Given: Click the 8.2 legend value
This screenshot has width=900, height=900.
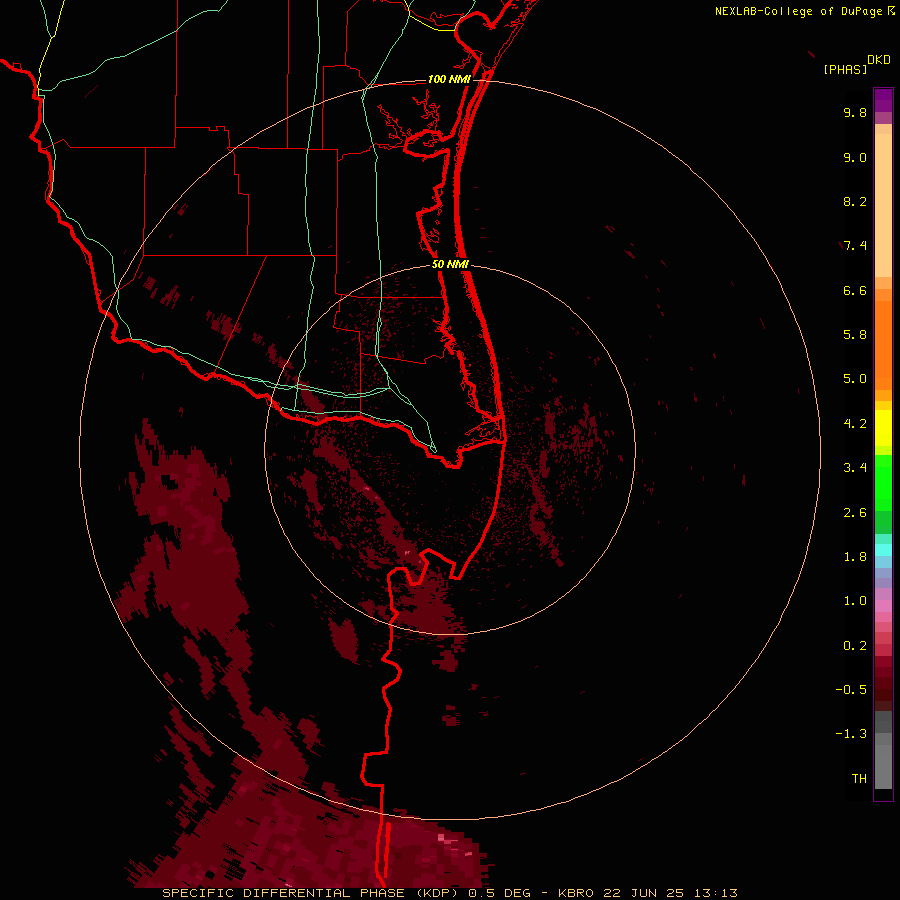Looking at the screenshot, I should pyautogui.click(x=855, y=201).
